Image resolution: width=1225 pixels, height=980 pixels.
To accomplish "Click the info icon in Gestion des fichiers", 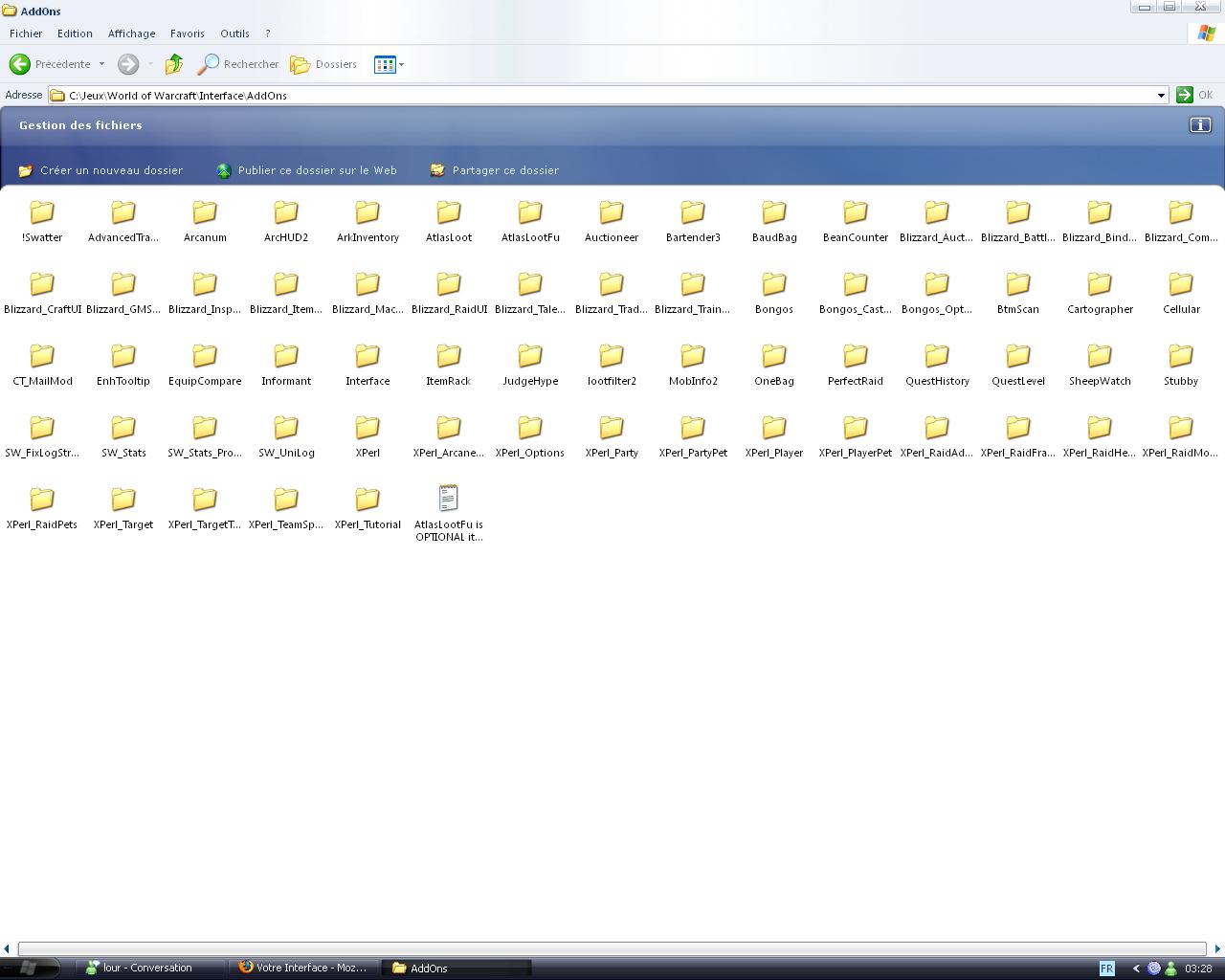I will pyautogui.click(x=1200, y=125).
